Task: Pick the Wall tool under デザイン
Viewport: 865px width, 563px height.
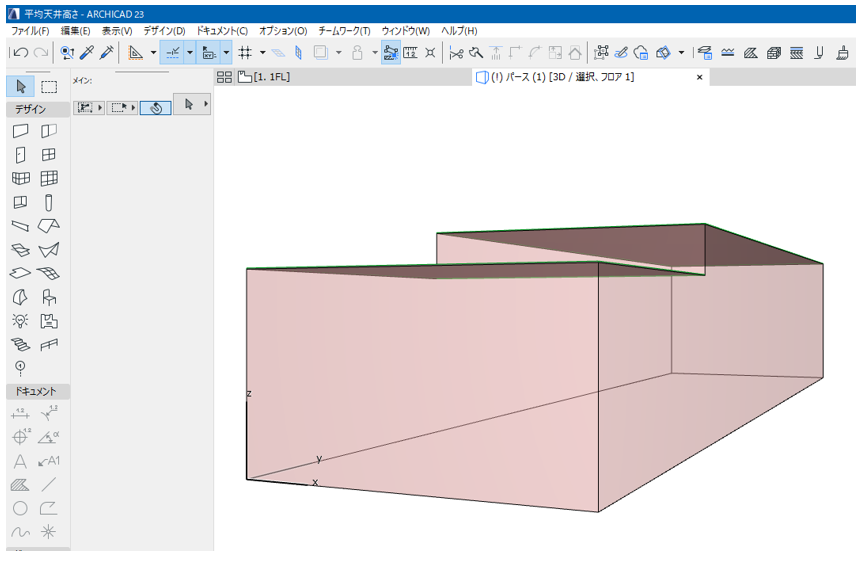Action: (20, 131)
